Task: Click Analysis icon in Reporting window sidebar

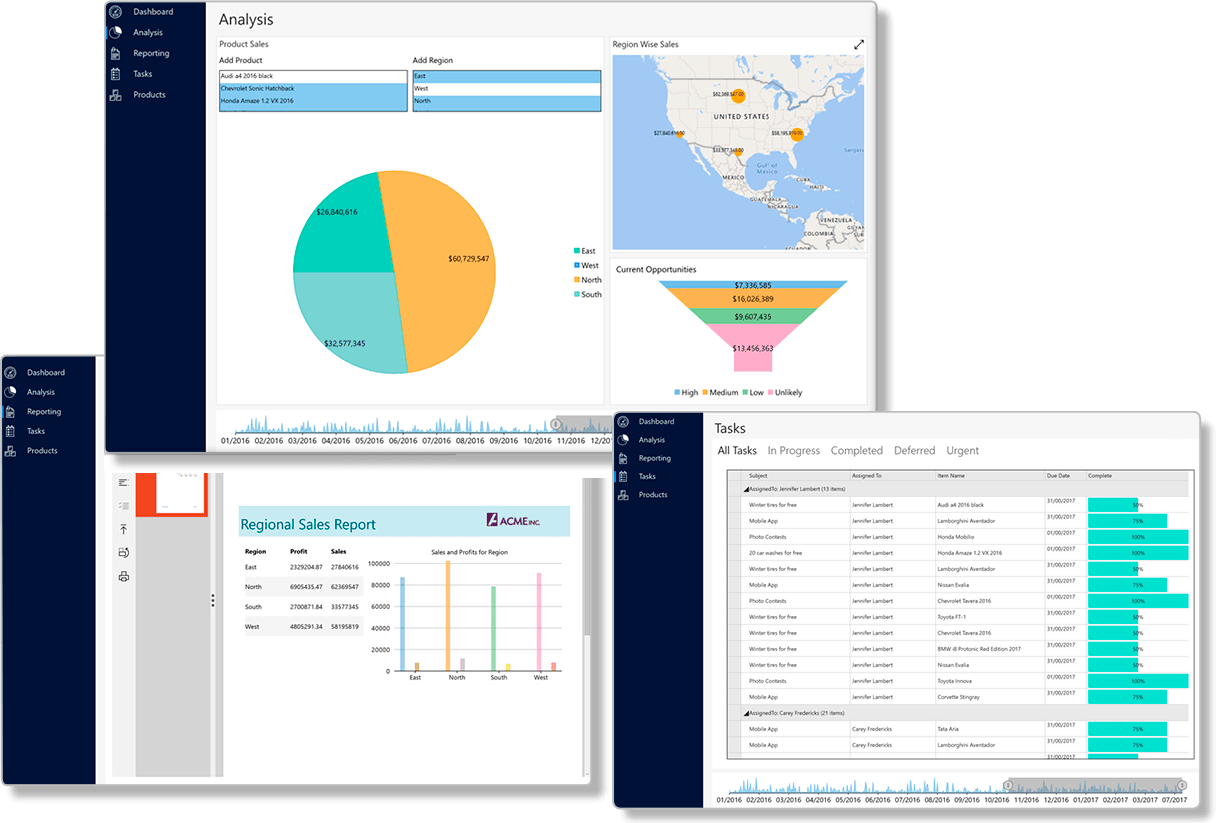Action: (x=10, y=392)
